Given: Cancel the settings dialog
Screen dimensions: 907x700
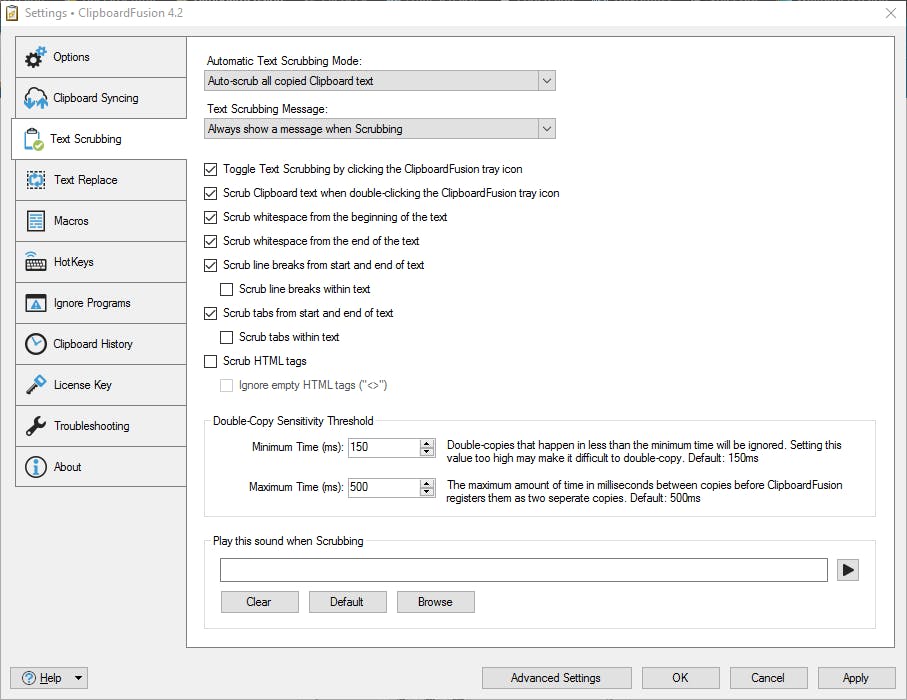Looking at the screenshot, I should (769, 678).
